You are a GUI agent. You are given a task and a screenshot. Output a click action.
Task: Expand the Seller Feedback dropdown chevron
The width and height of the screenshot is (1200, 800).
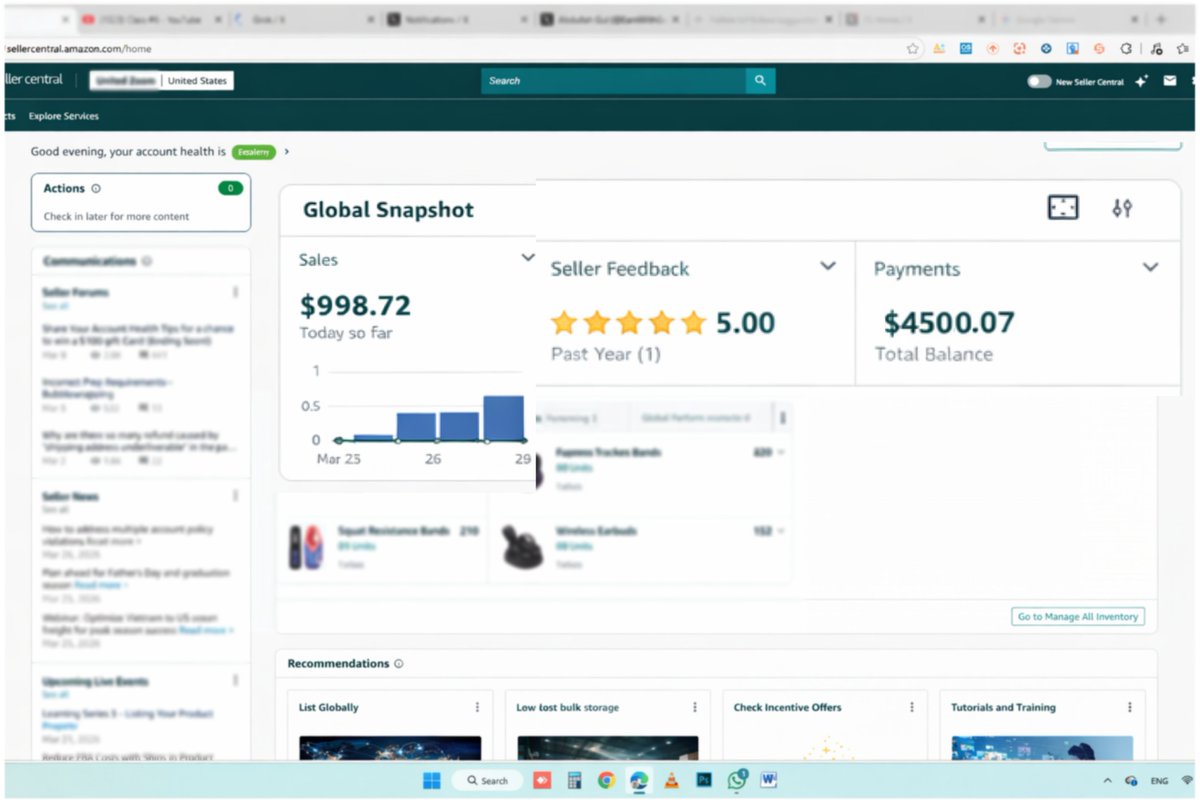coord(828,266)
